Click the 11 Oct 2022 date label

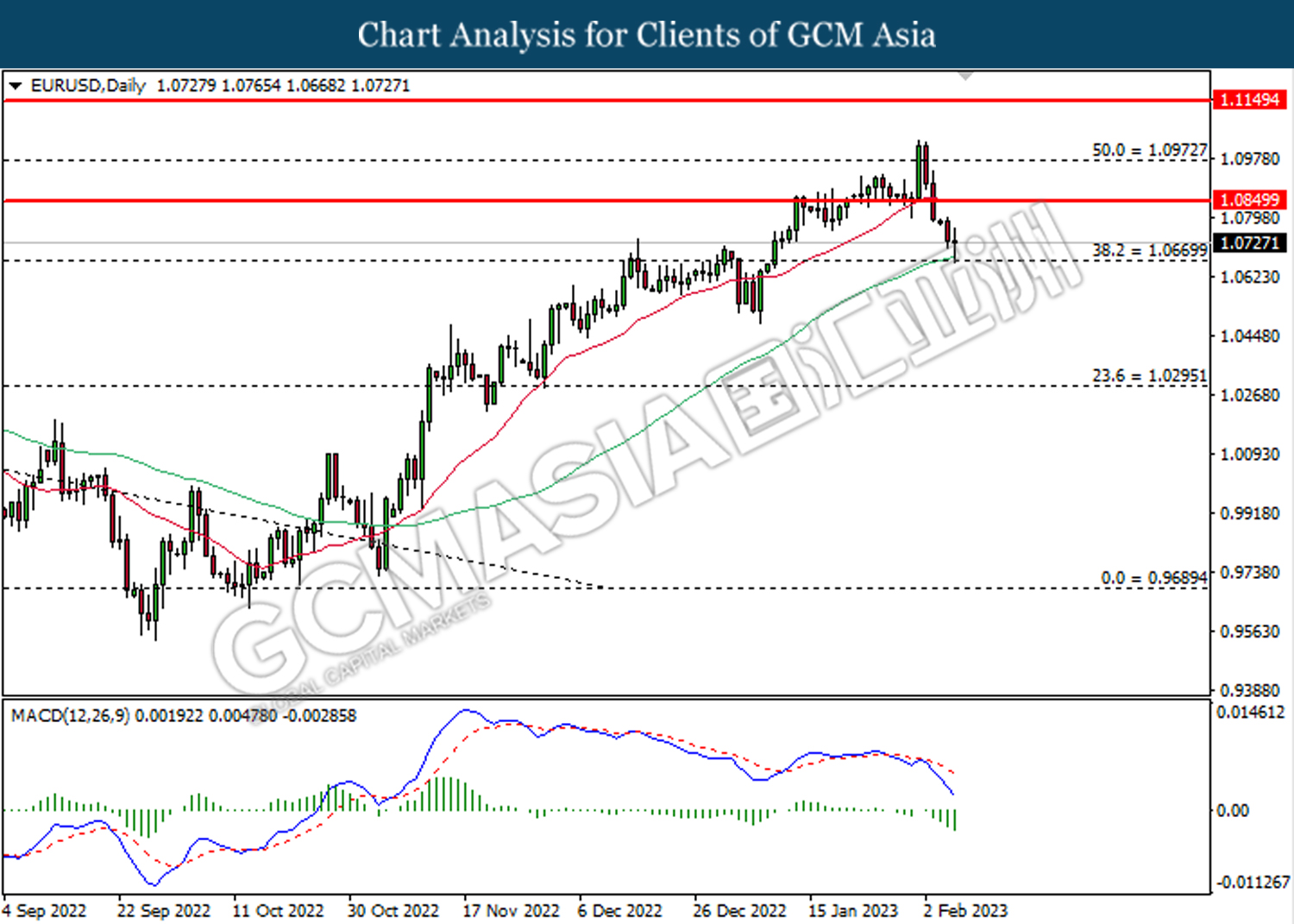[278, 911]
